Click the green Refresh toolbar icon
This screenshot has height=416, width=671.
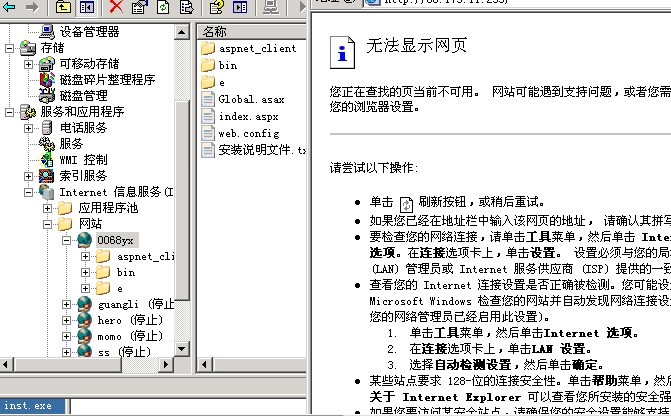coord(163,7)
